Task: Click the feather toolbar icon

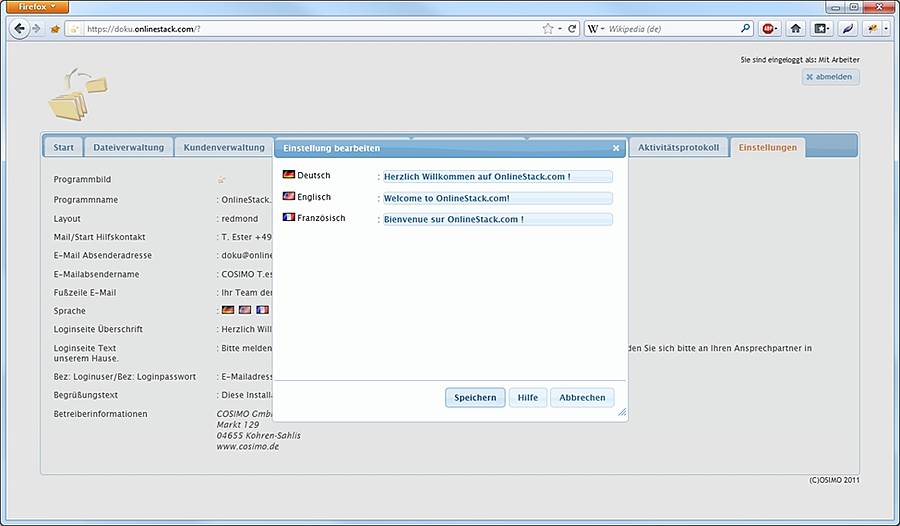Action: [847, 28]
